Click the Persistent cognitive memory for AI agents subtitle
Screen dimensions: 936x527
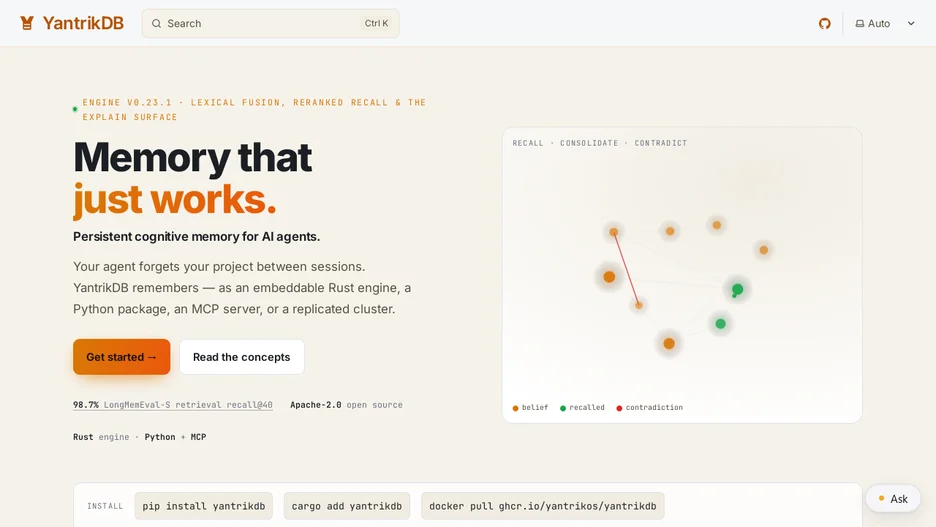click(196, 236)
